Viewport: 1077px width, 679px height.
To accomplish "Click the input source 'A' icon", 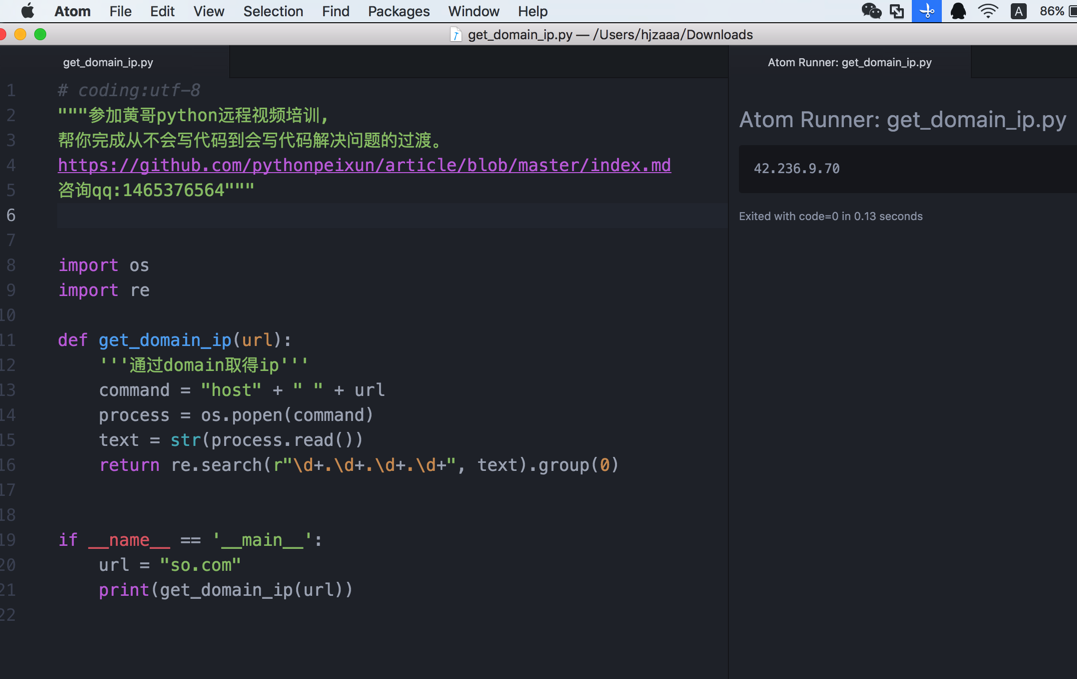I will [x=1019, y=11].
